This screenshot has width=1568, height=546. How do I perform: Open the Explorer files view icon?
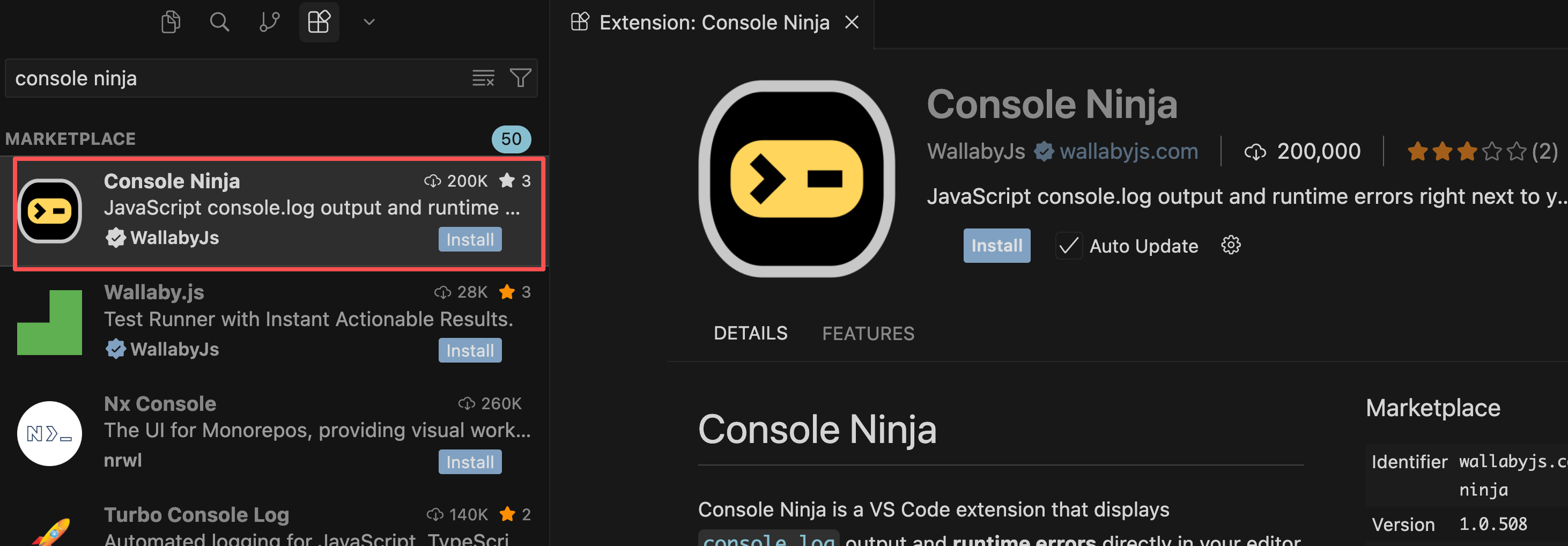[x=171, y=23]
